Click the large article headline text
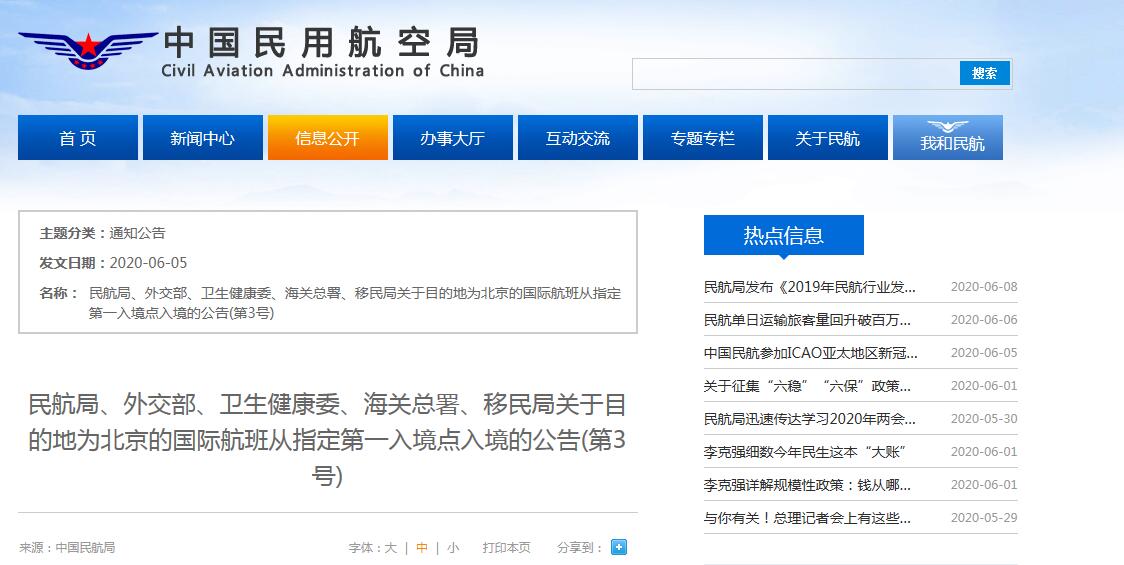 327,440
